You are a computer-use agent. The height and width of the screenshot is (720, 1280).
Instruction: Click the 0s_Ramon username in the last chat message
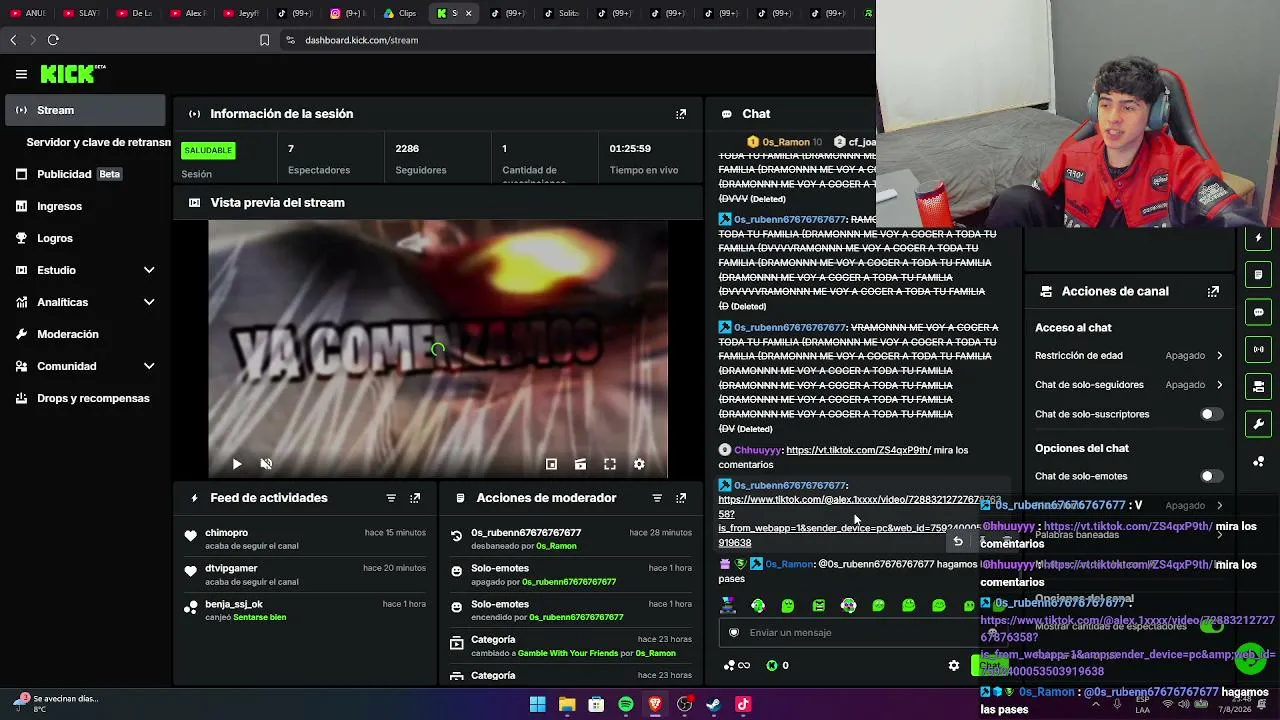[788, 564]
